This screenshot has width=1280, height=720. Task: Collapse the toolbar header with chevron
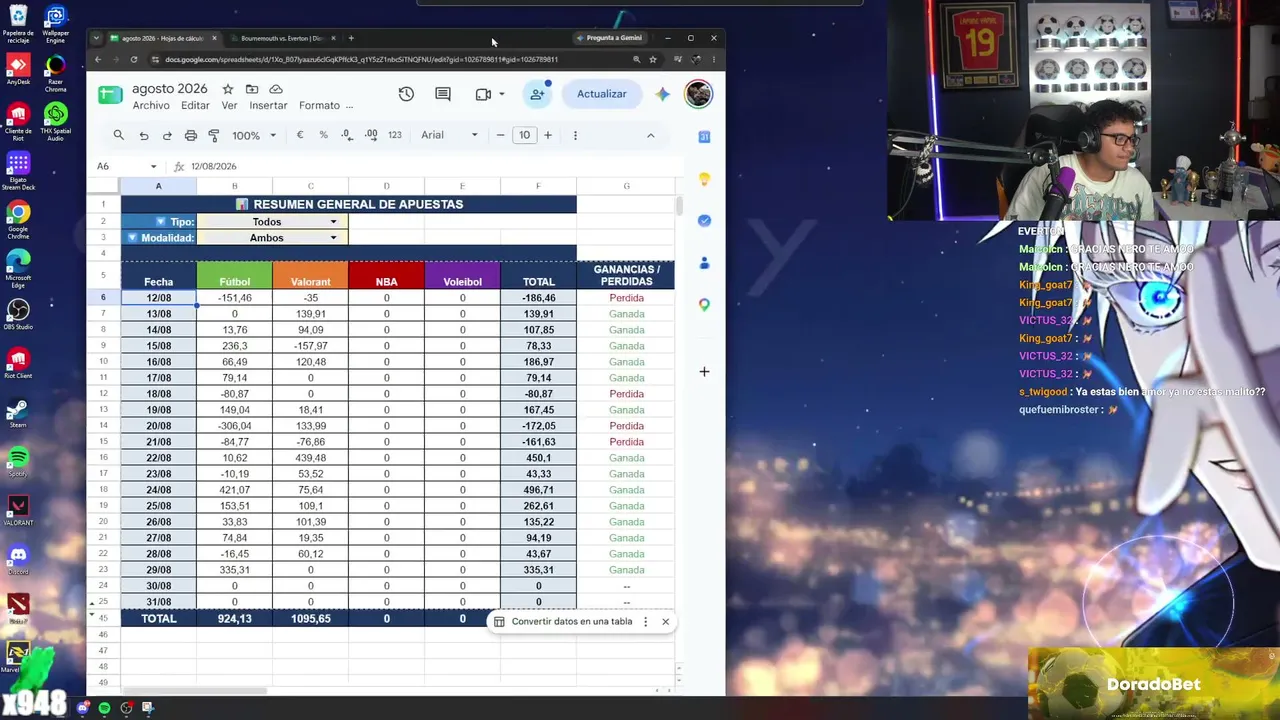click(650, 135)
